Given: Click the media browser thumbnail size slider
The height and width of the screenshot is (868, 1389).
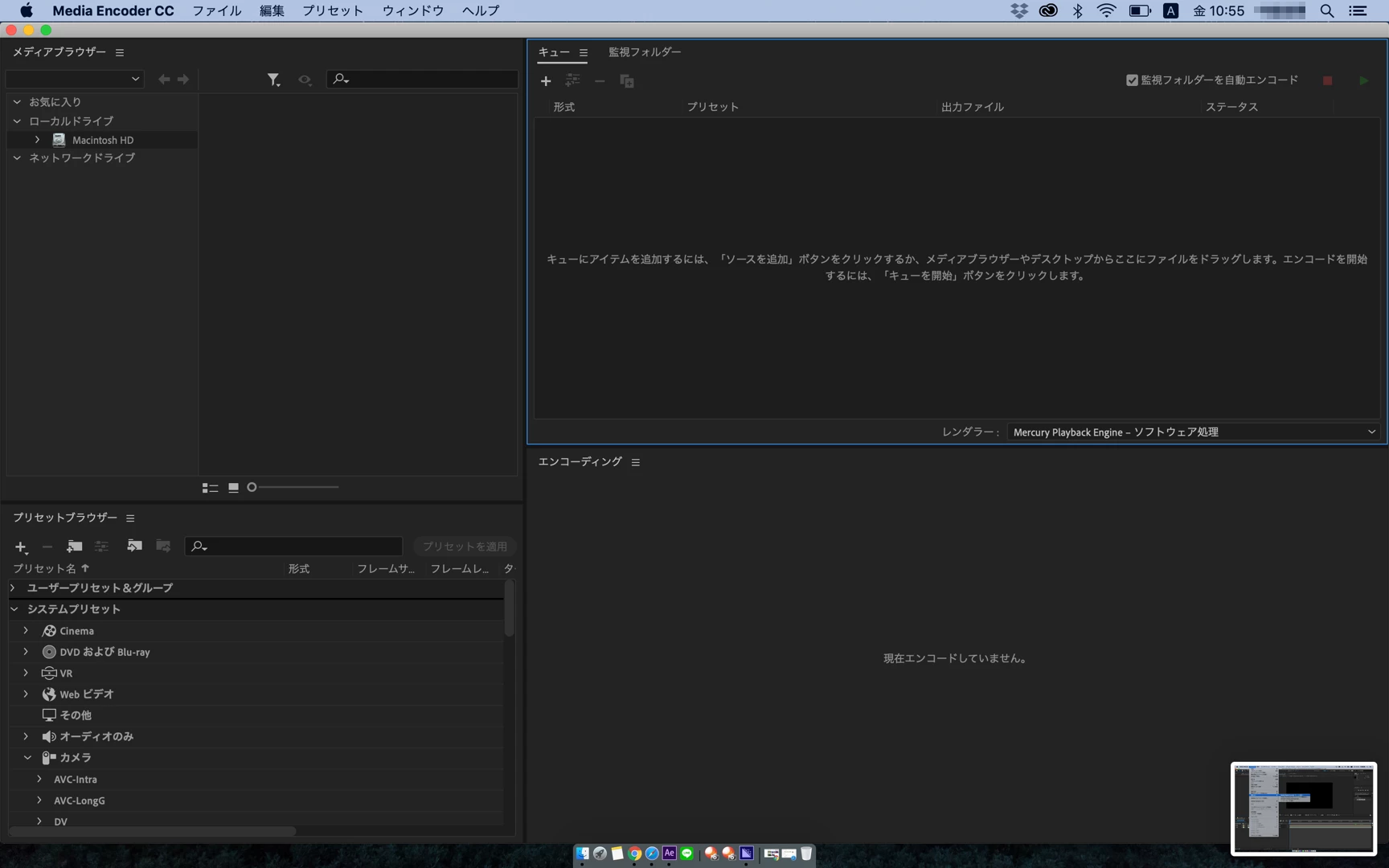Looking at the screenshot, I should (293, 487).
